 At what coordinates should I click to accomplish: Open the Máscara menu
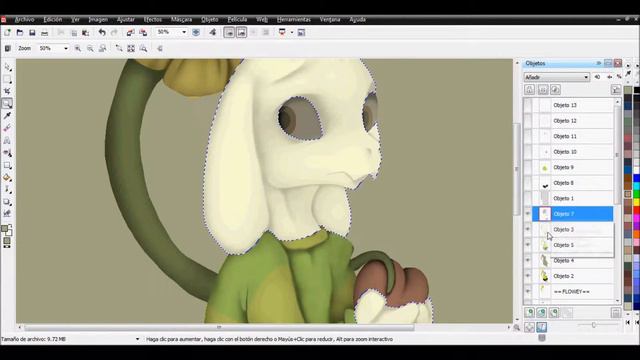(182, 20)
